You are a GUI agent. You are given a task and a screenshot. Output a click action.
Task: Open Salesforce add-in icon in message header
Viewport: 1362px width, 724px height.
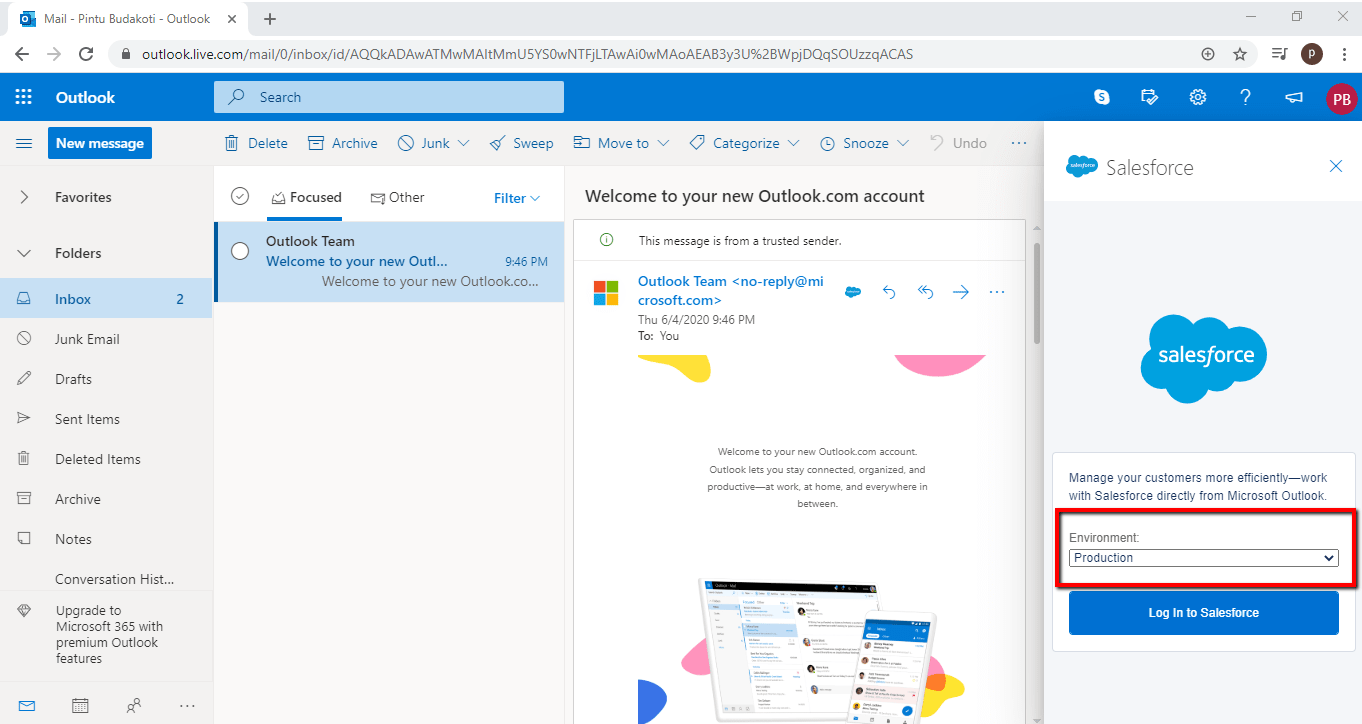(x=853, y=292)
